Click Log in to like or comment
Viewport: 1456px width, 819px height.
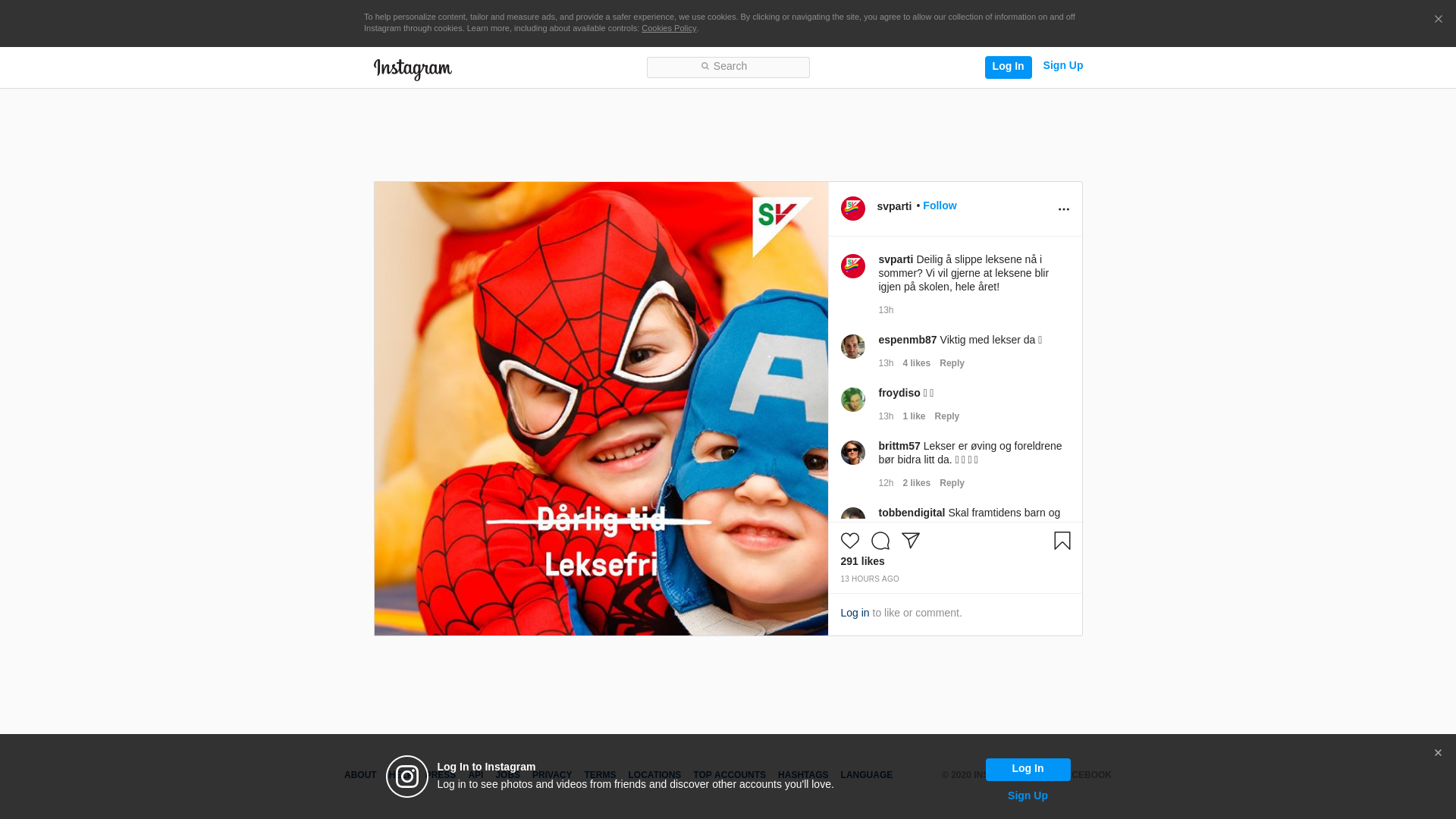click(x=855, y=613)
